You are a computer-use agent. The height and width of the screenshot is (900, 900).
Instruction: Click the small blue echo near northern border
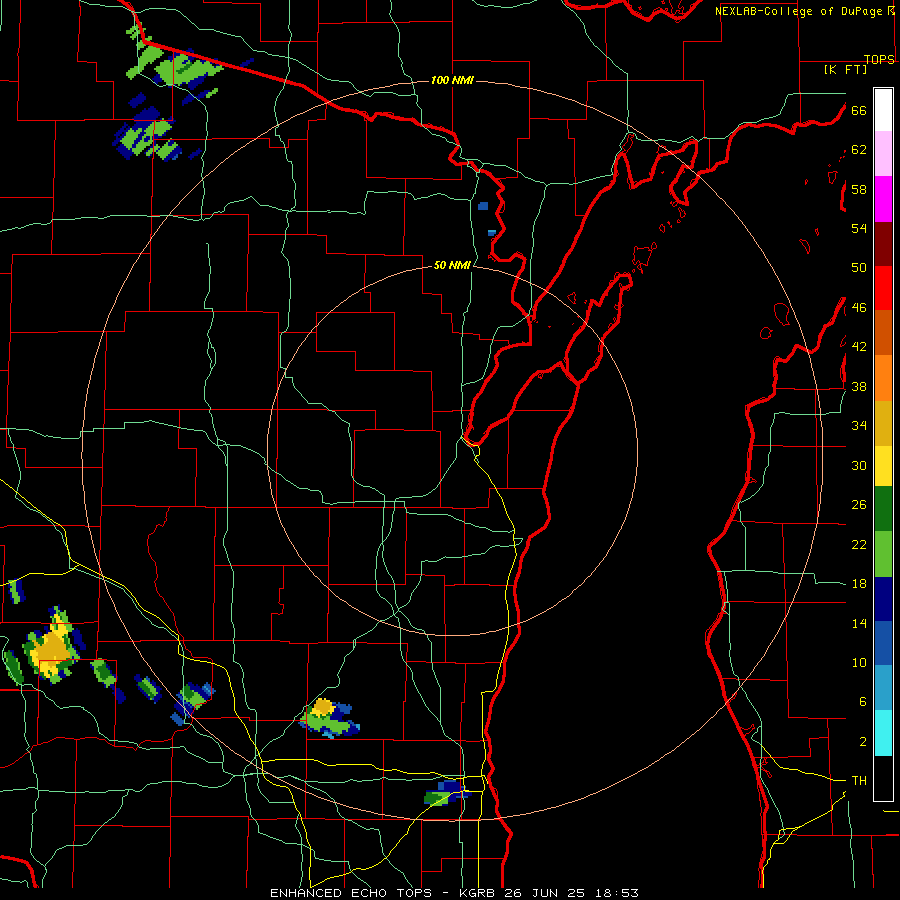483,206
